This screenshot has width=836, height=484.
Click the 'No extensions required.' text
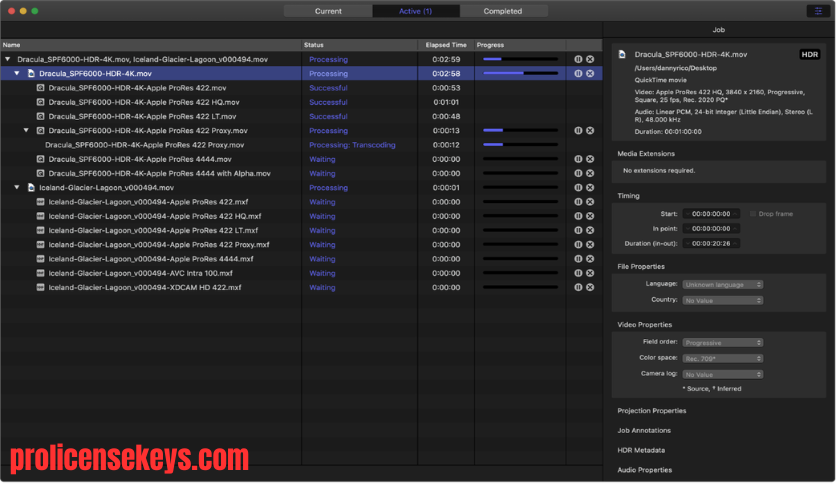(658, 171)
